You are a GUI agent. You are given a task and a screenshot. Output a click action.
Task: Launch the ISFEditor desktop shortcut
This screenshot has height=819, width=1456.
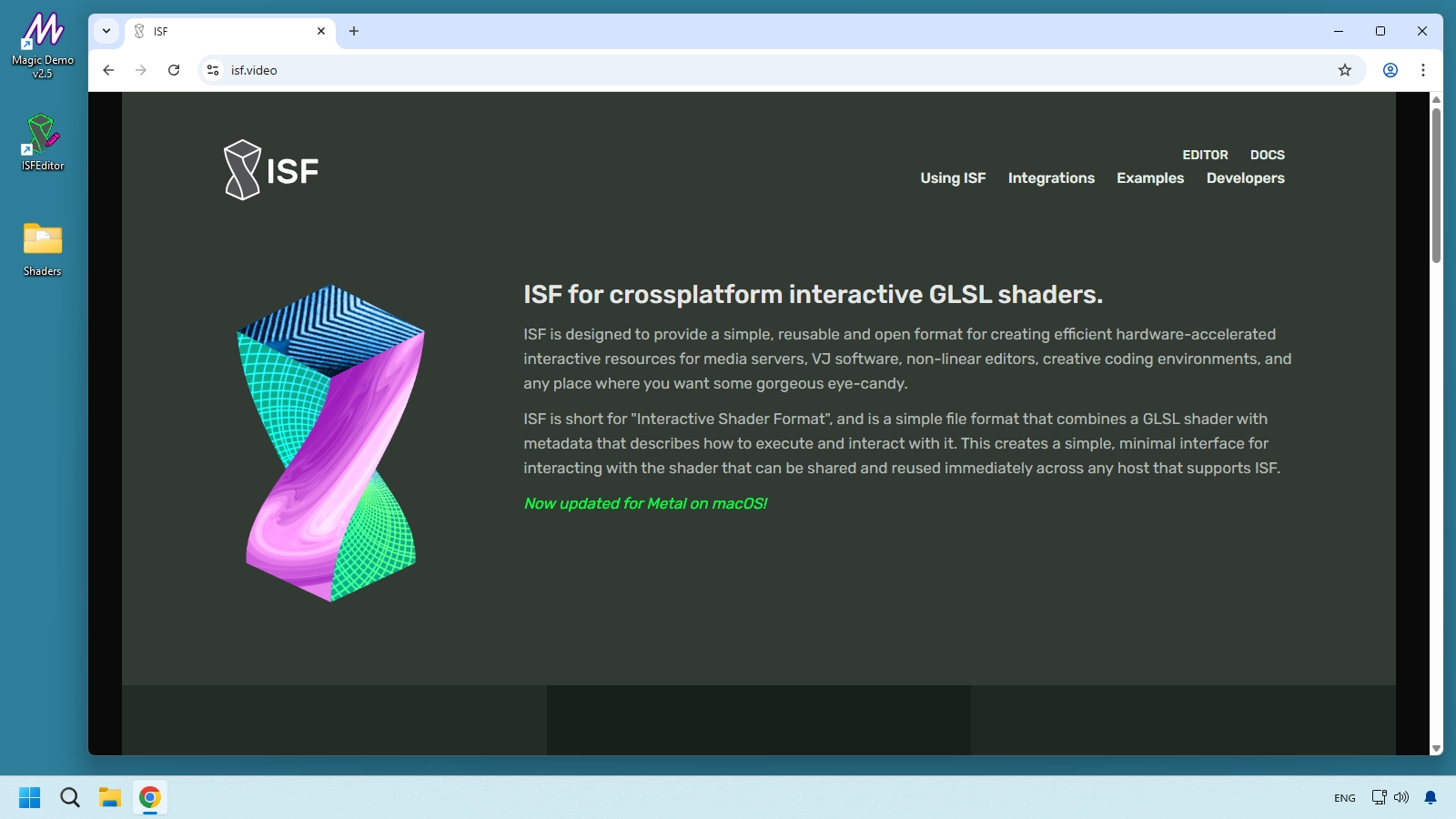pos(42,142)
